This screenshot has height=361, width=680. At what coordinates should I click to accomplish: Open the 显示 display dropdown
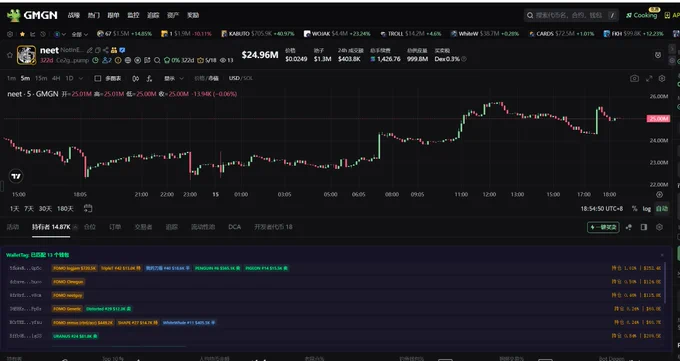[173, 79]
